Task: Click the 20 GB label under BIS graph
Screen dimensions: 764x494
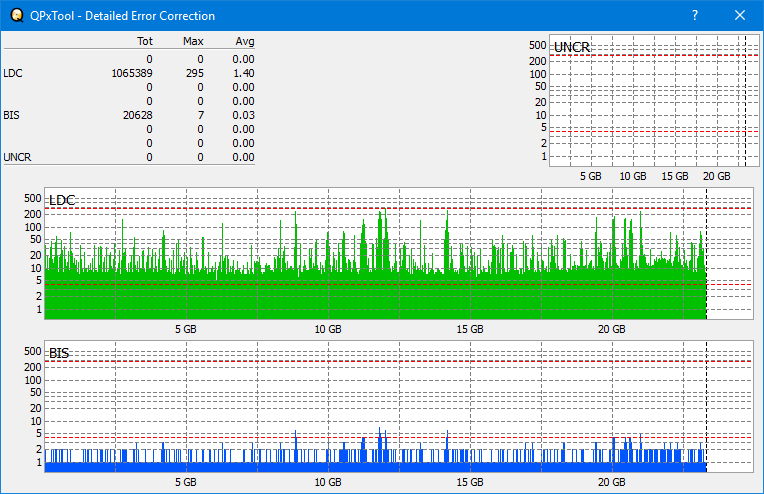Action: [x=611, y=482]
